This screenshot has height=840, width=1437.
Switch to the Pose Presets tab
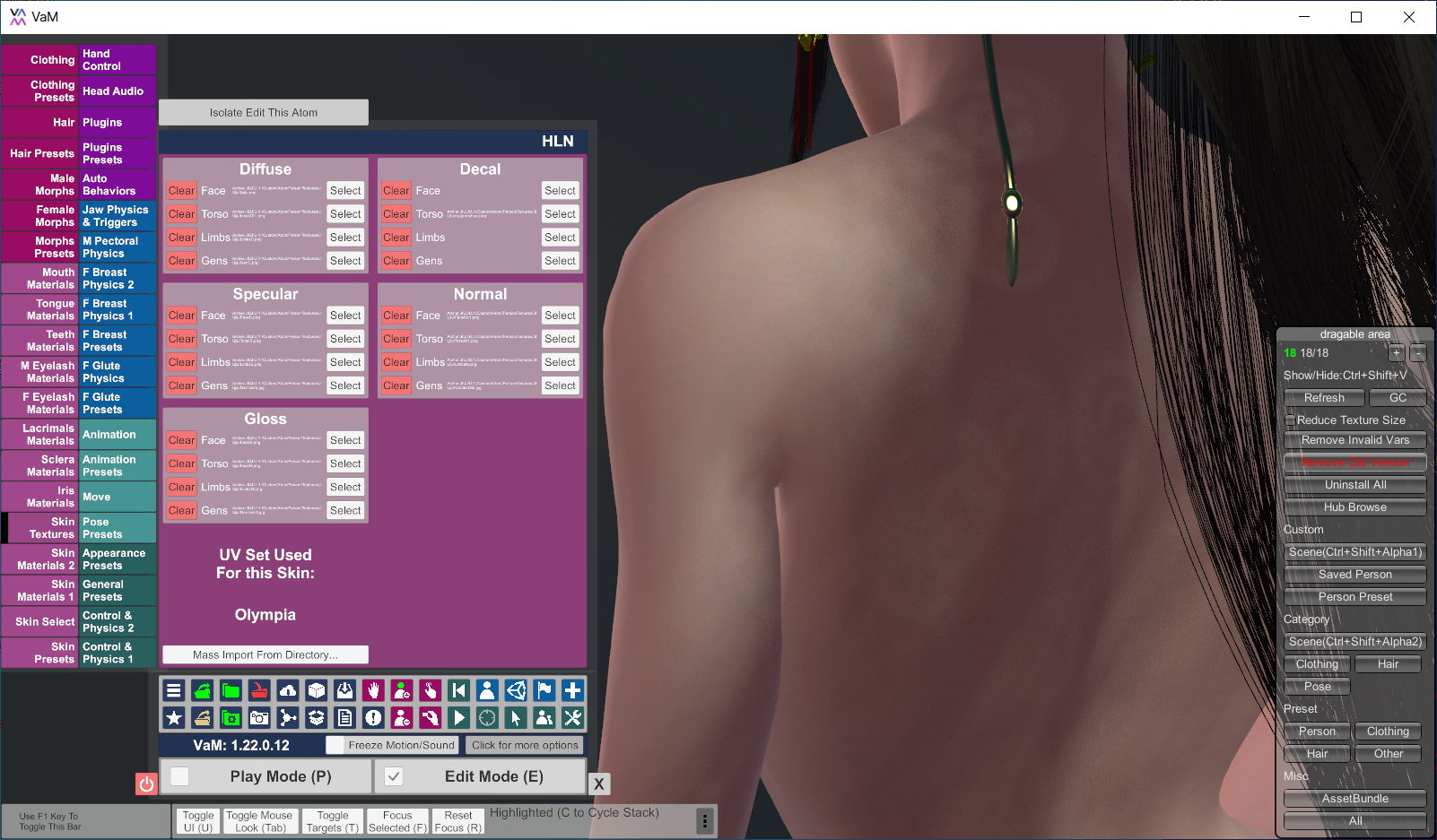click(x=118, y=528)
